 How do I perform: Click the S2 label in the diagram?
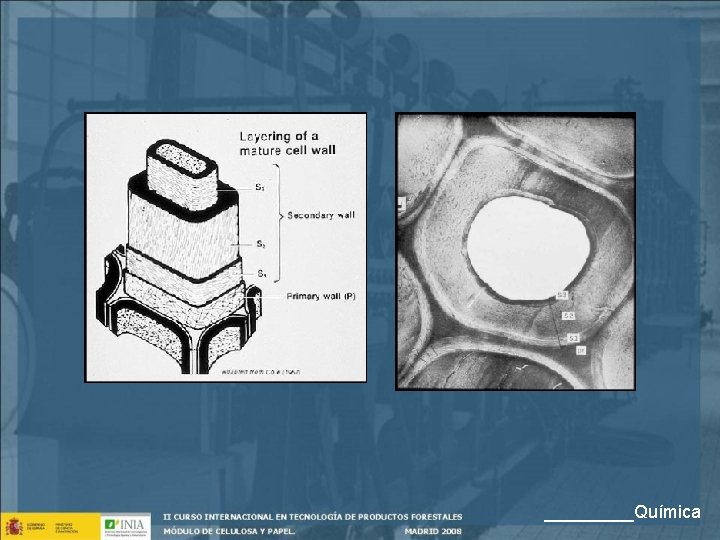pyautogui.click(x=261, y=244)
